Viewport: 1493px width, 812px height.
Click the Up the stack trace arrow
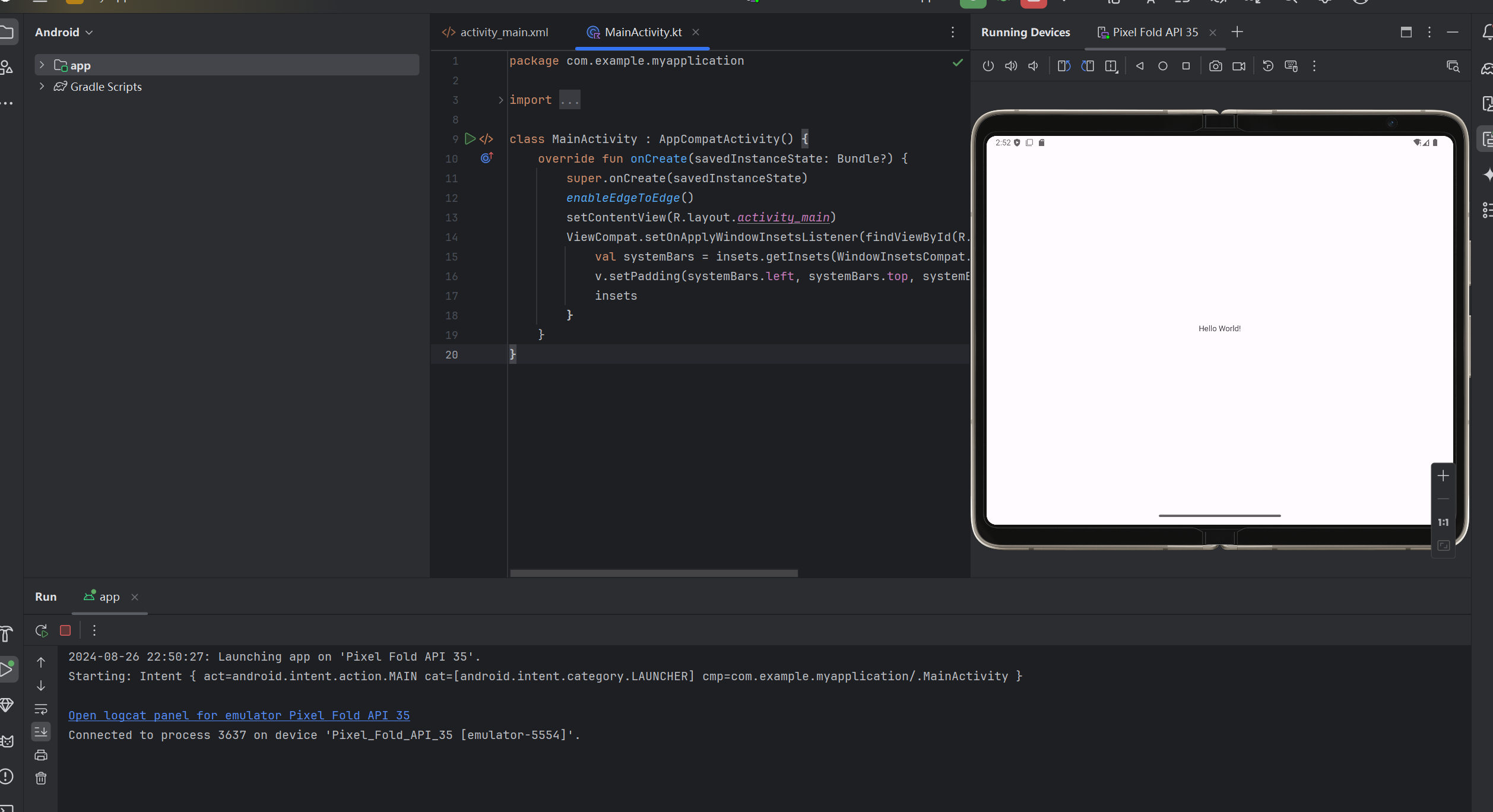[41, 662]
